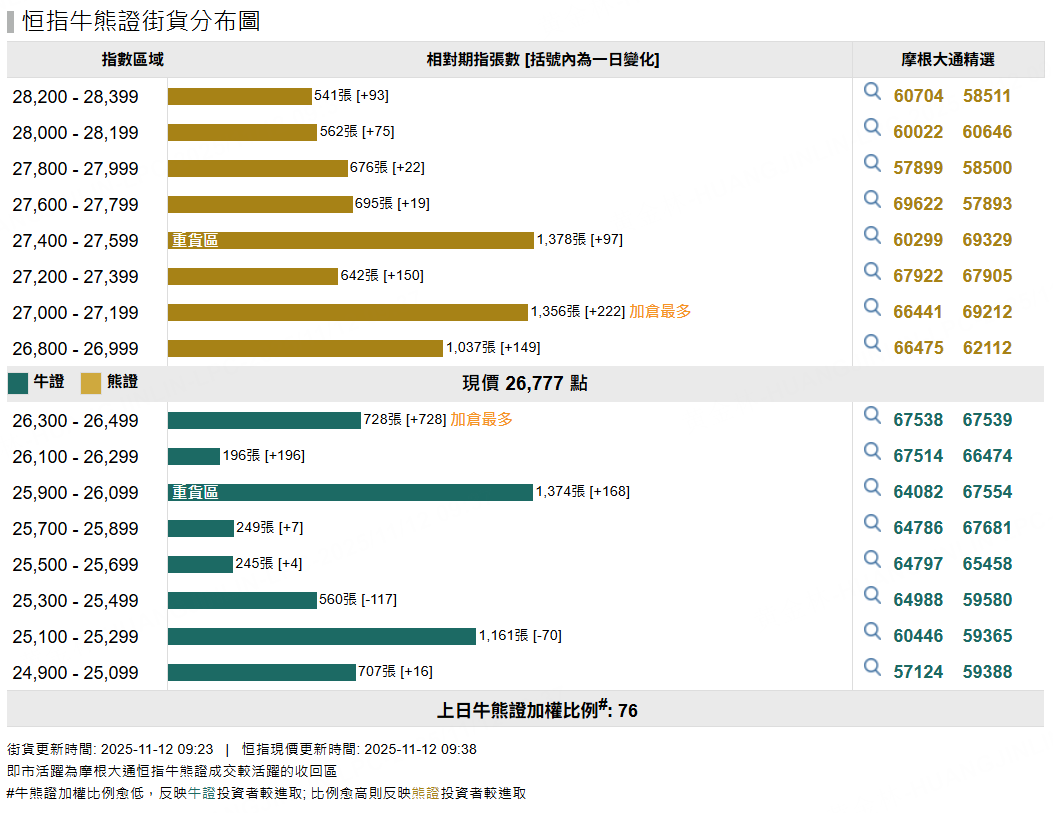Click the magnifier icon in 27,000 - 27,199 row

click(x=872, y=307)
